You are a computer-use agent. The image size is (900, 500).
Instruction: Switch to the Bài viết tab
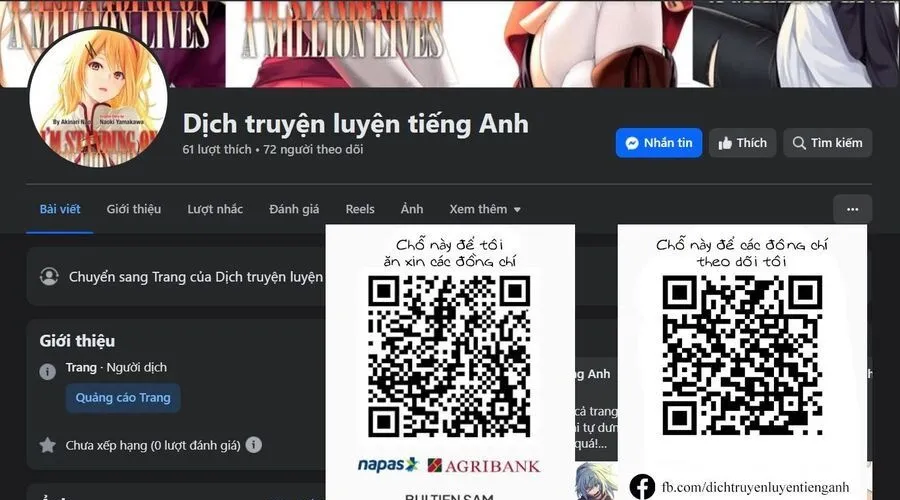(60, 209)
